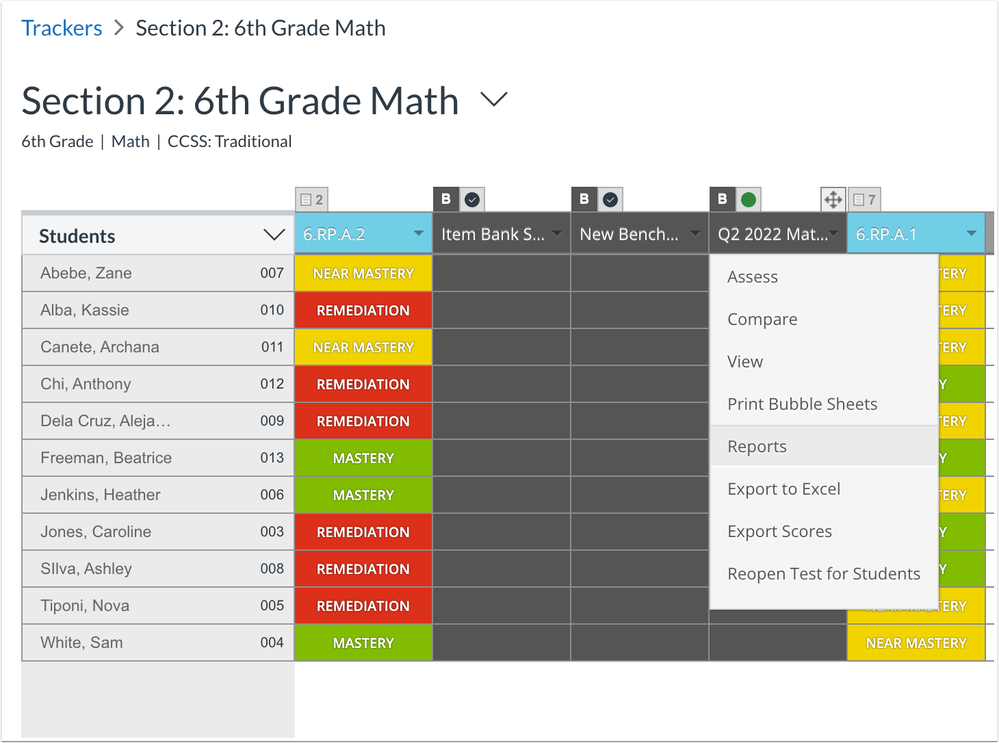999x743 pixels.
Task: Choose Export to Excel menu option
Action: [784, 489]
